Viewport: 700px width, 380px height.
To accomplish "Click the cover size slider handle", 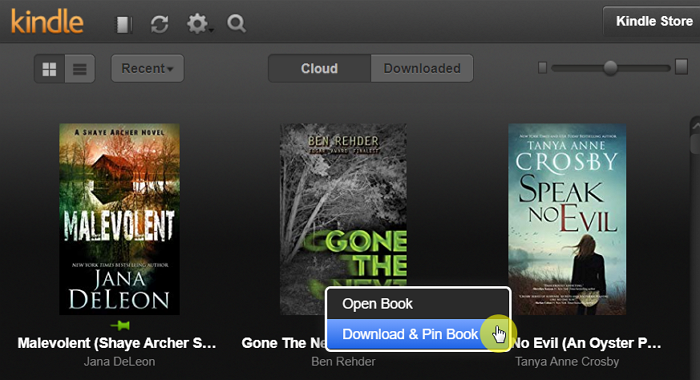I will pyautogui.click(x=610, y=68).
